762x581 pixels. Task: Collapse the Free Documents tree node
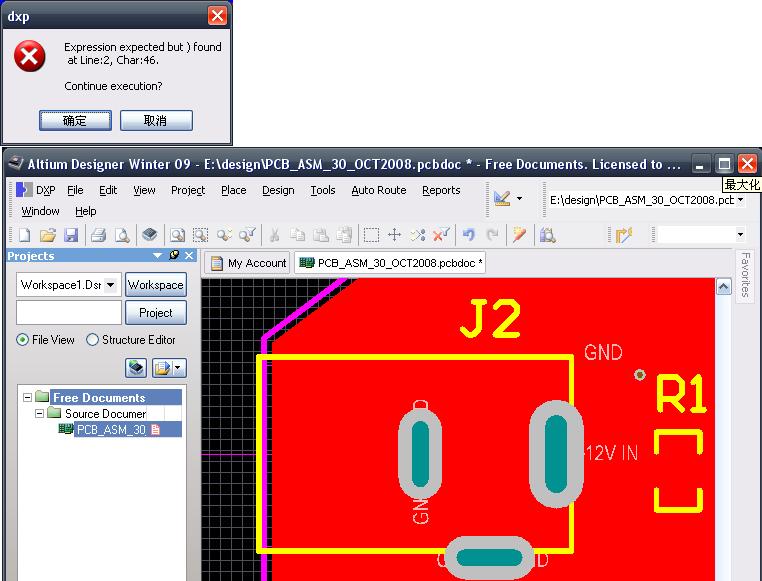tap(27, 398)
